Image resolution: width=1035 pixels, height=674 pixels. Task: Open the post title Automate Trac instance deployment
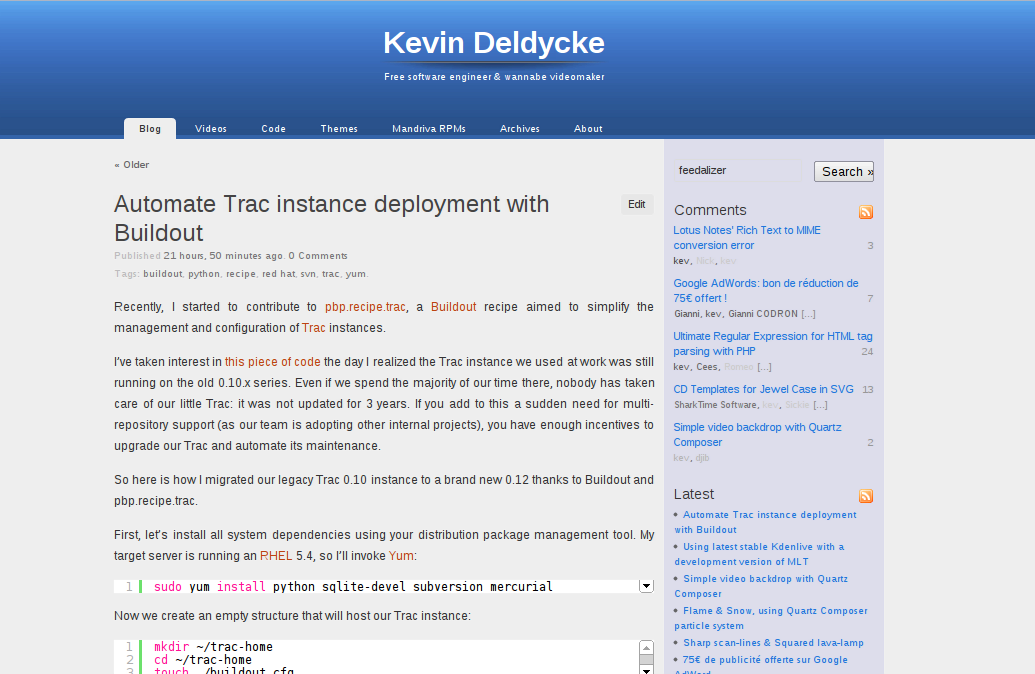coord(331,219)
